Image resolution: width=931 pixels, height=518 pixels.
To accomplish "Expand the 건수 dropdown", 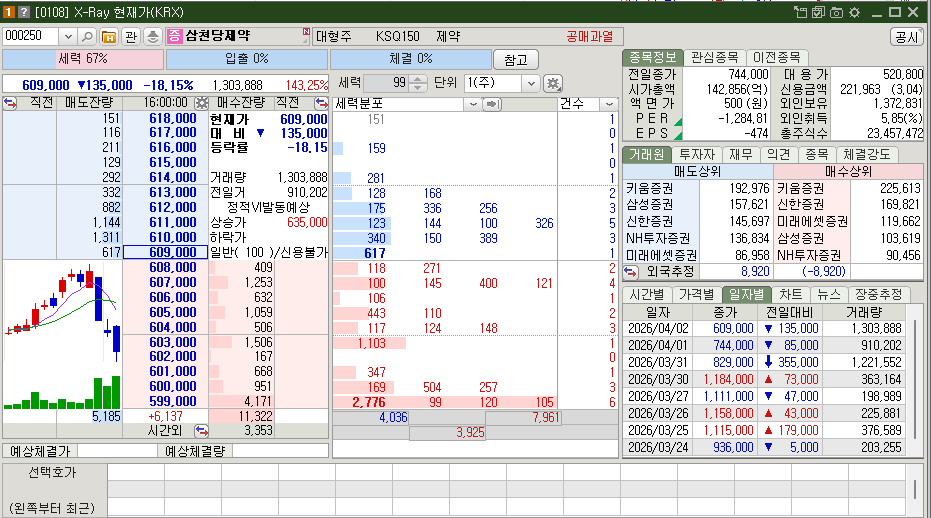I will [x=609, y=105].
